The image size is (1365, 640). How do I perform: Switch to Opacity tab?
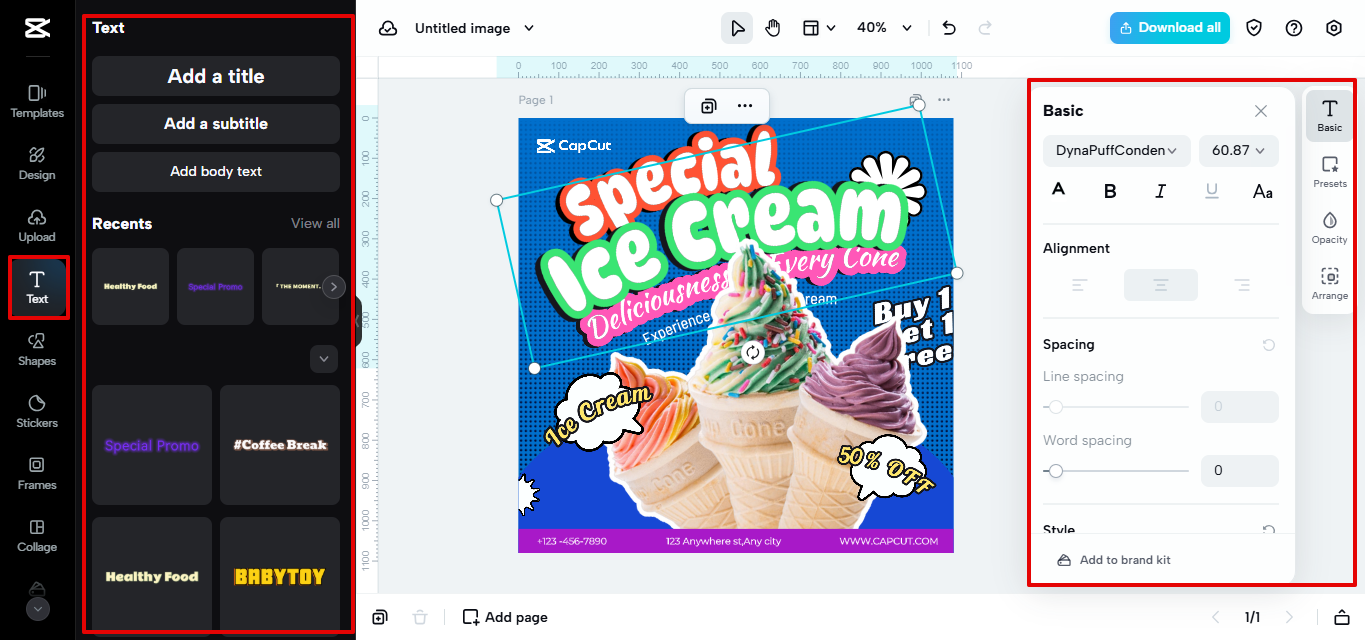click(1330, 228)
